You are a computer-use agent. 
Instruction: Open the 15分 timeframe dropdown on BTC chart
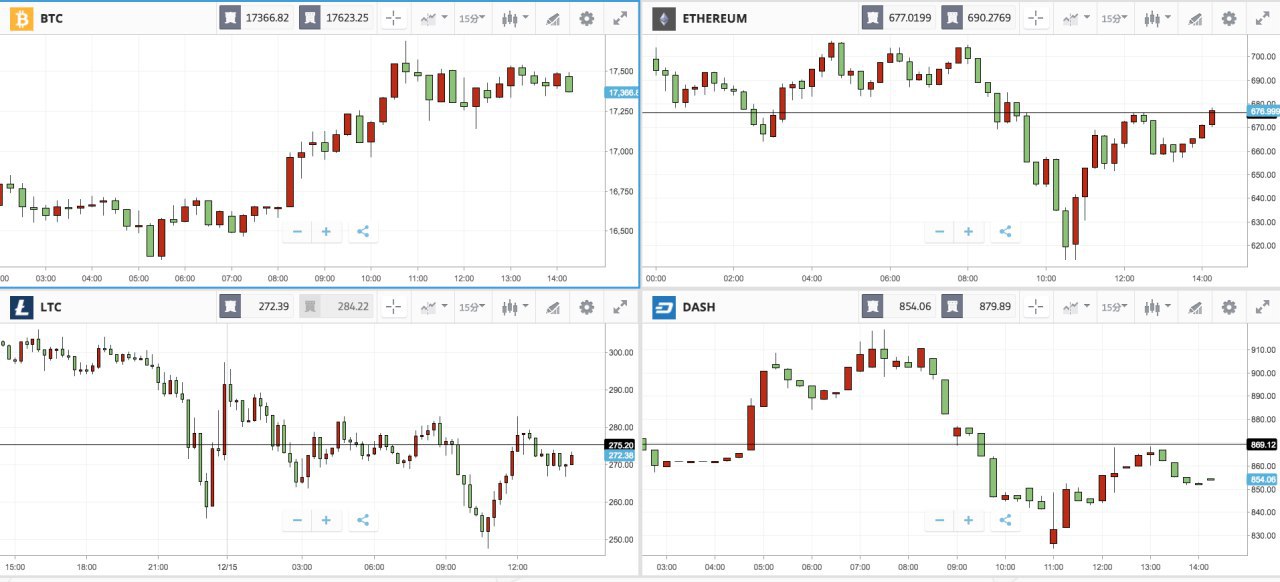(471, 18)
